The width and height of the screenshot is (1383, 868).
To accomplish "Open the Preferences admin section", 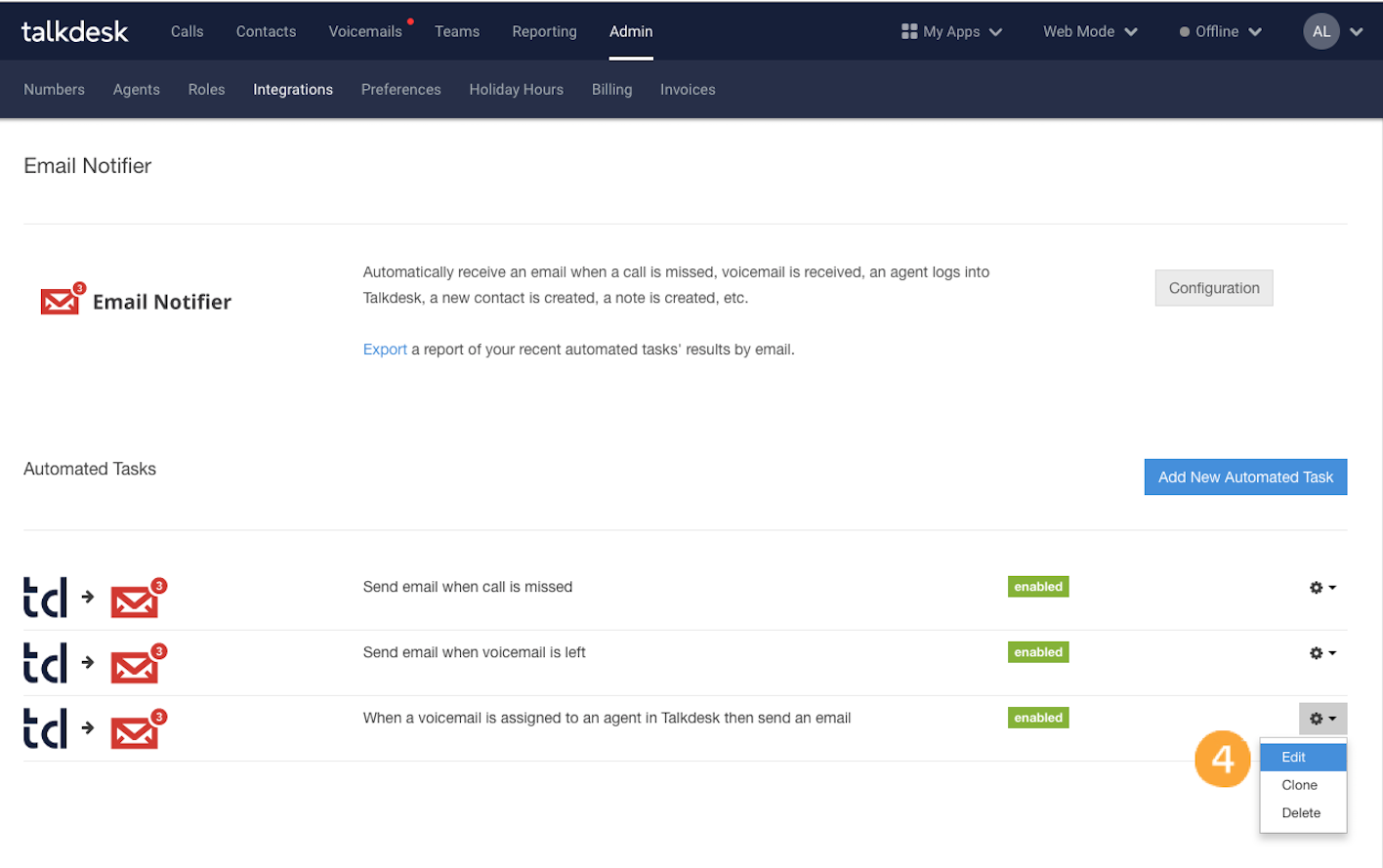I will click(x=400, y=89).
